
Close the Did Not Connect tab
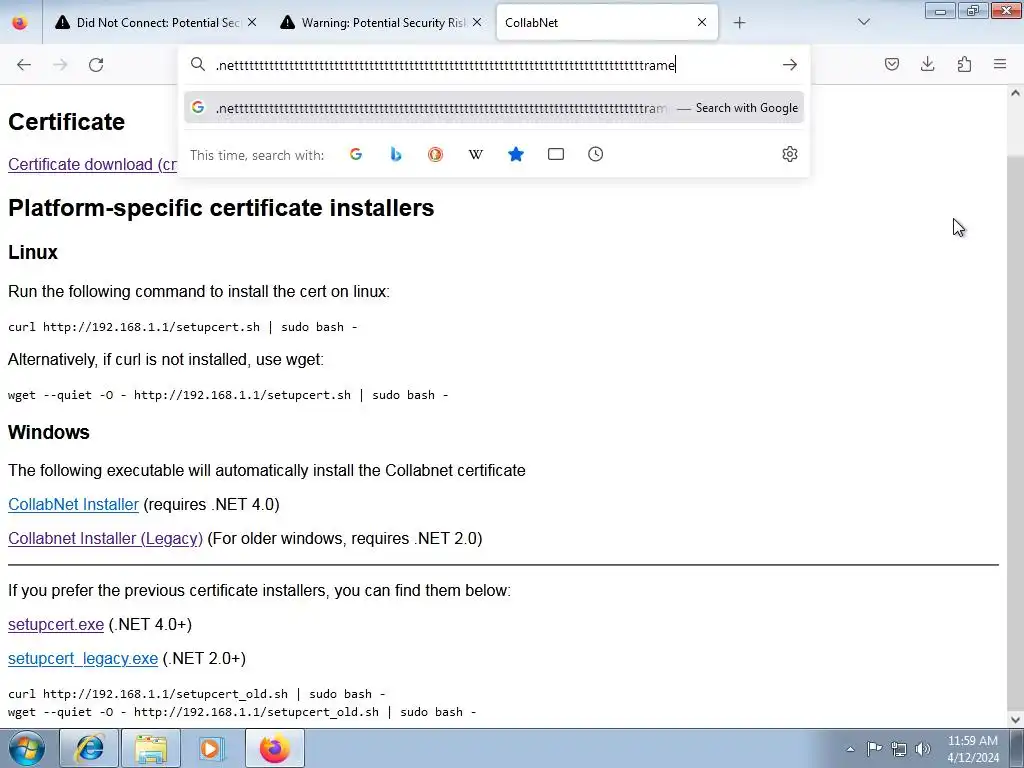[x=252, y=22]
